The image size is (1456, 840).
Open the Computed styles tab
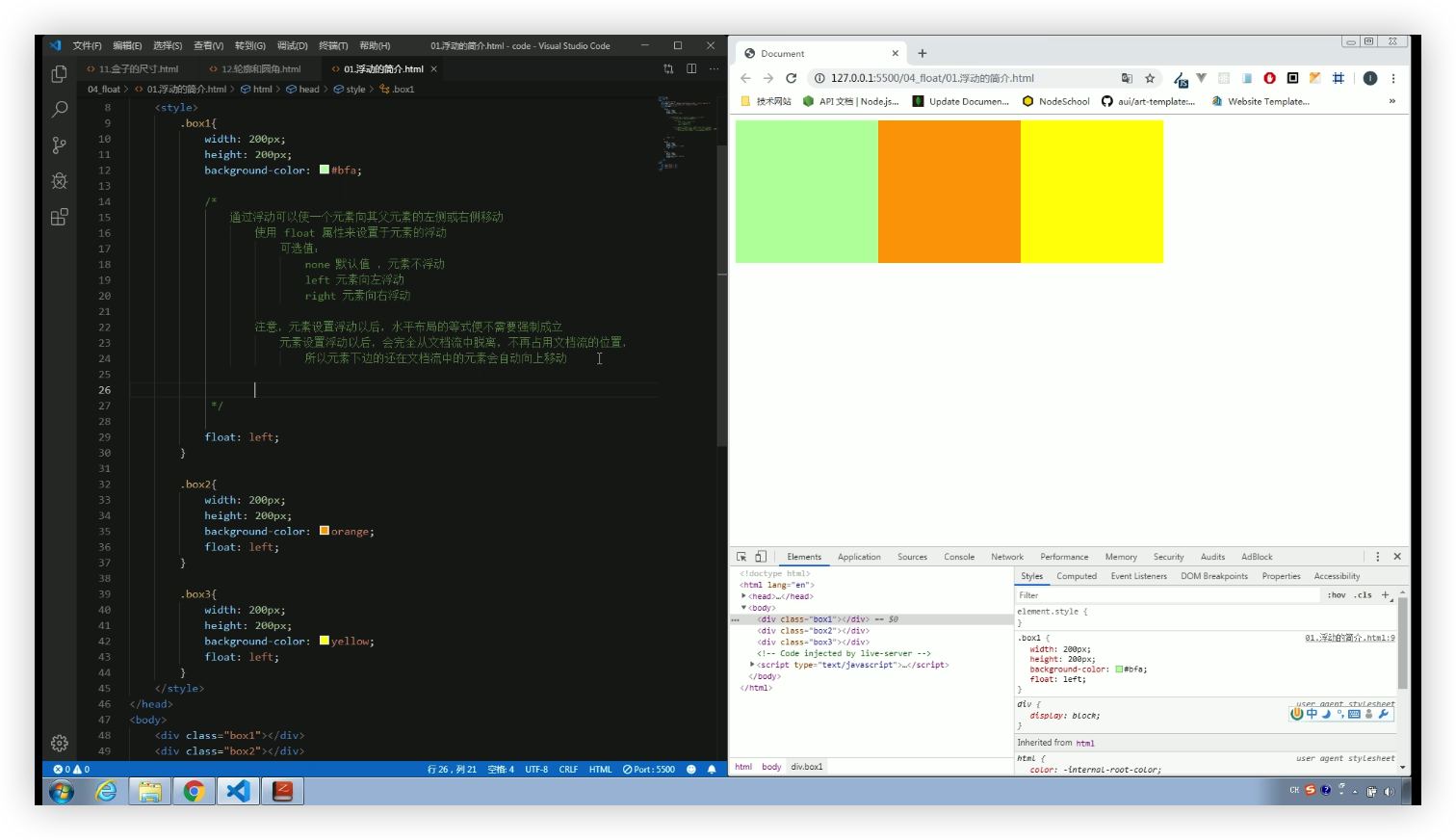[x=1077, y=576]
